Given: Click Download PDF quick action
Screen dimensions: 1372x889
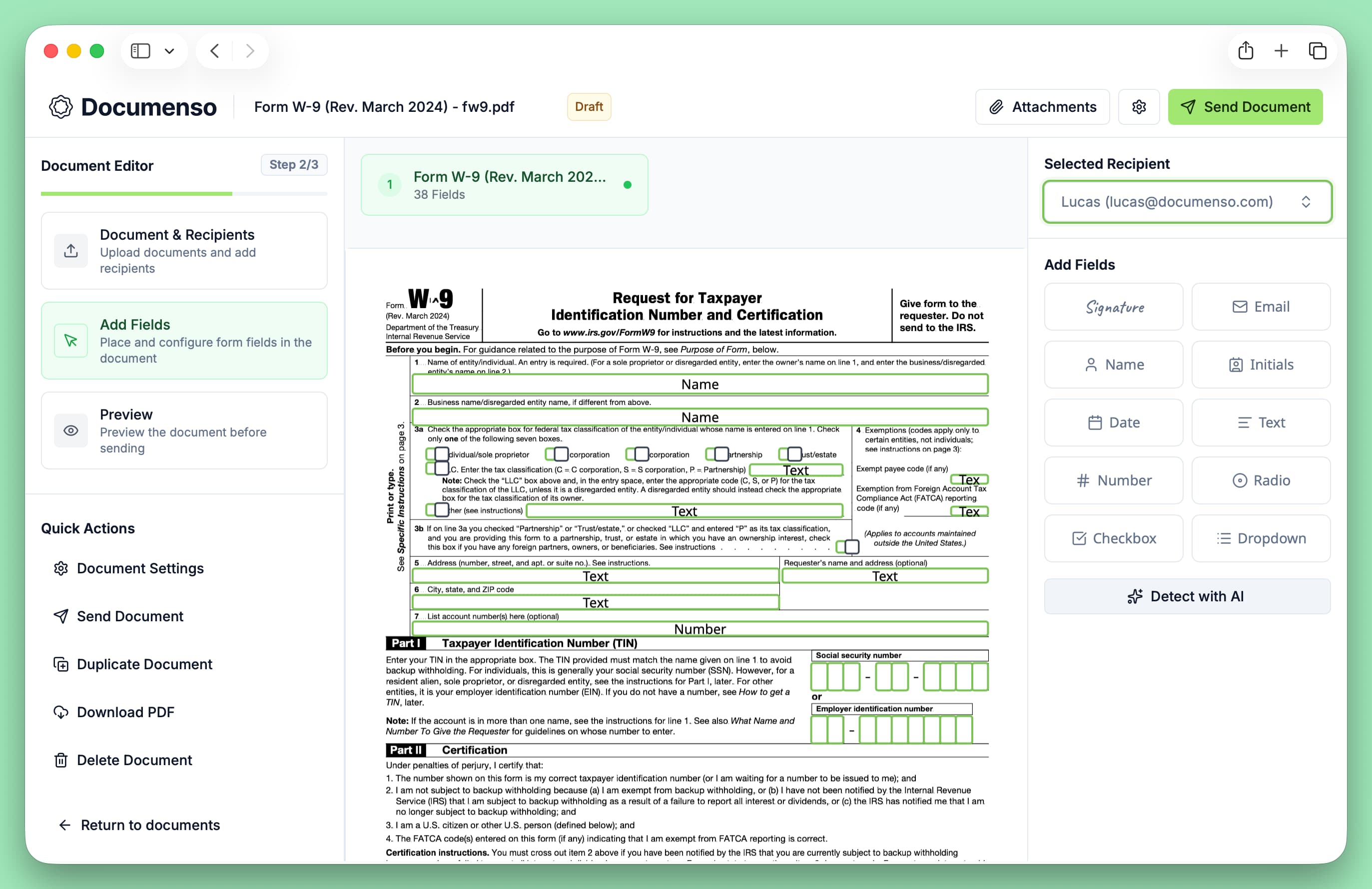Looking at the screenshot, I should tap(125, 712).
